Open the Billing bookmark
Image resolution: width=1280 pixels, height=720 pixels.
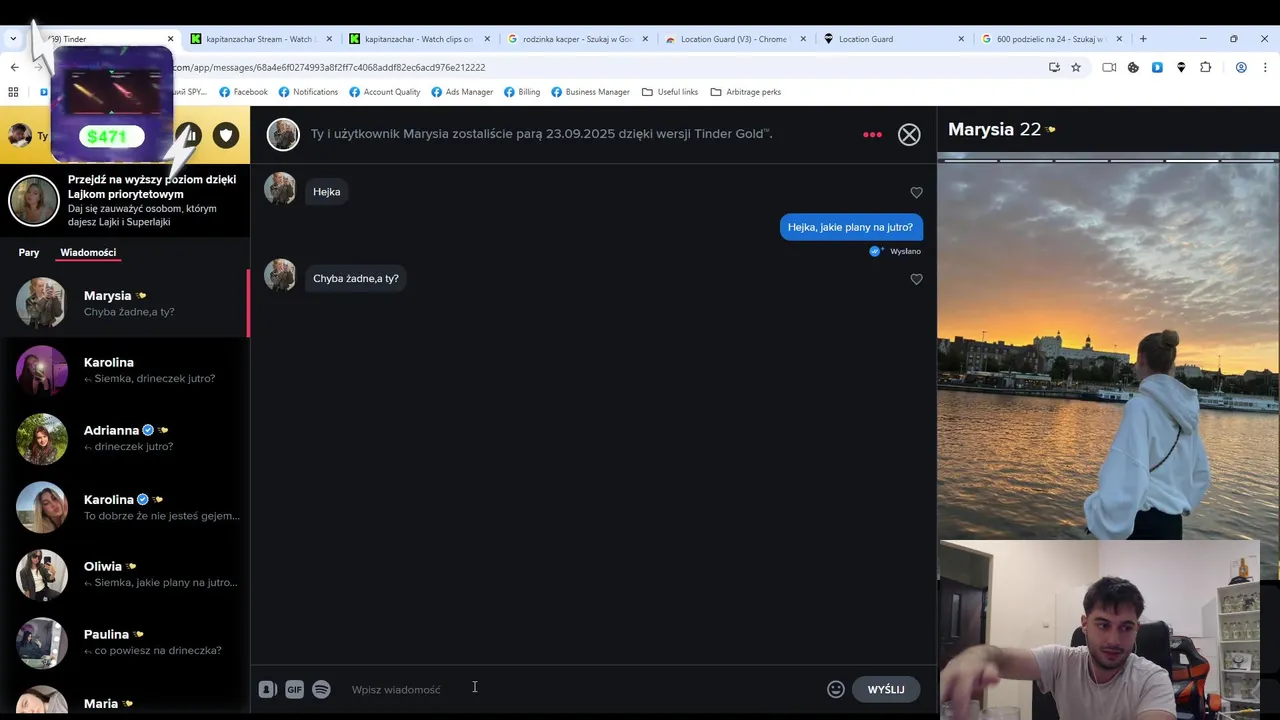pos(522,92)
